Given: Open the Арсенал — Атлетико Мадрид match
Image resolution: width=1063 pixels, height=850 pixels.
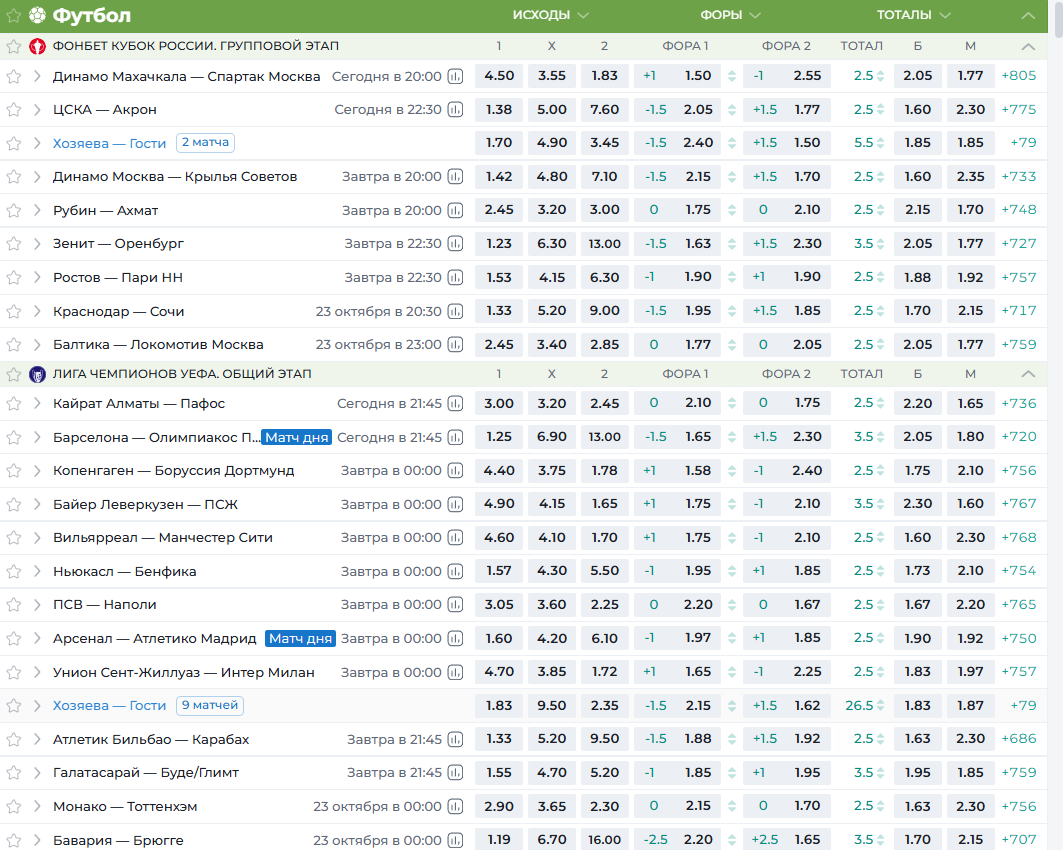Looking at the screenshot, I should click(155, 639).
